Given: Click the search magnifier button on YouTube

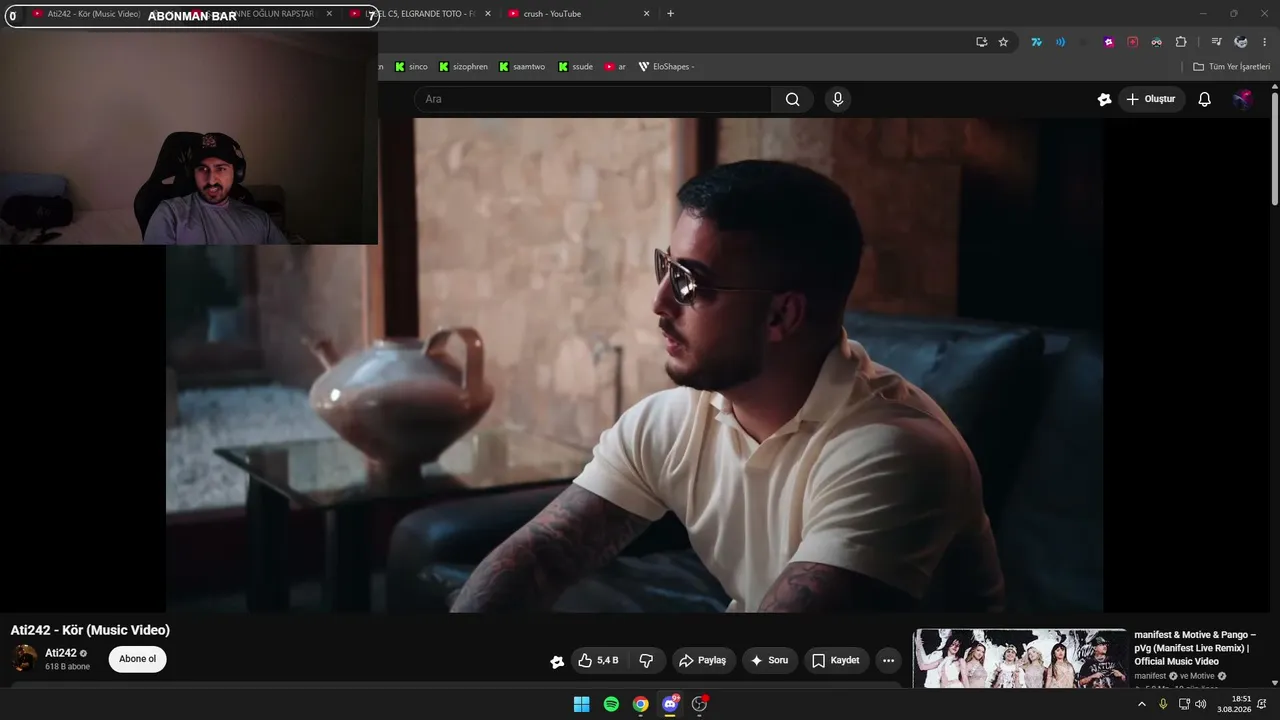Looking at the screenshot, I should [x=792, y=99].
